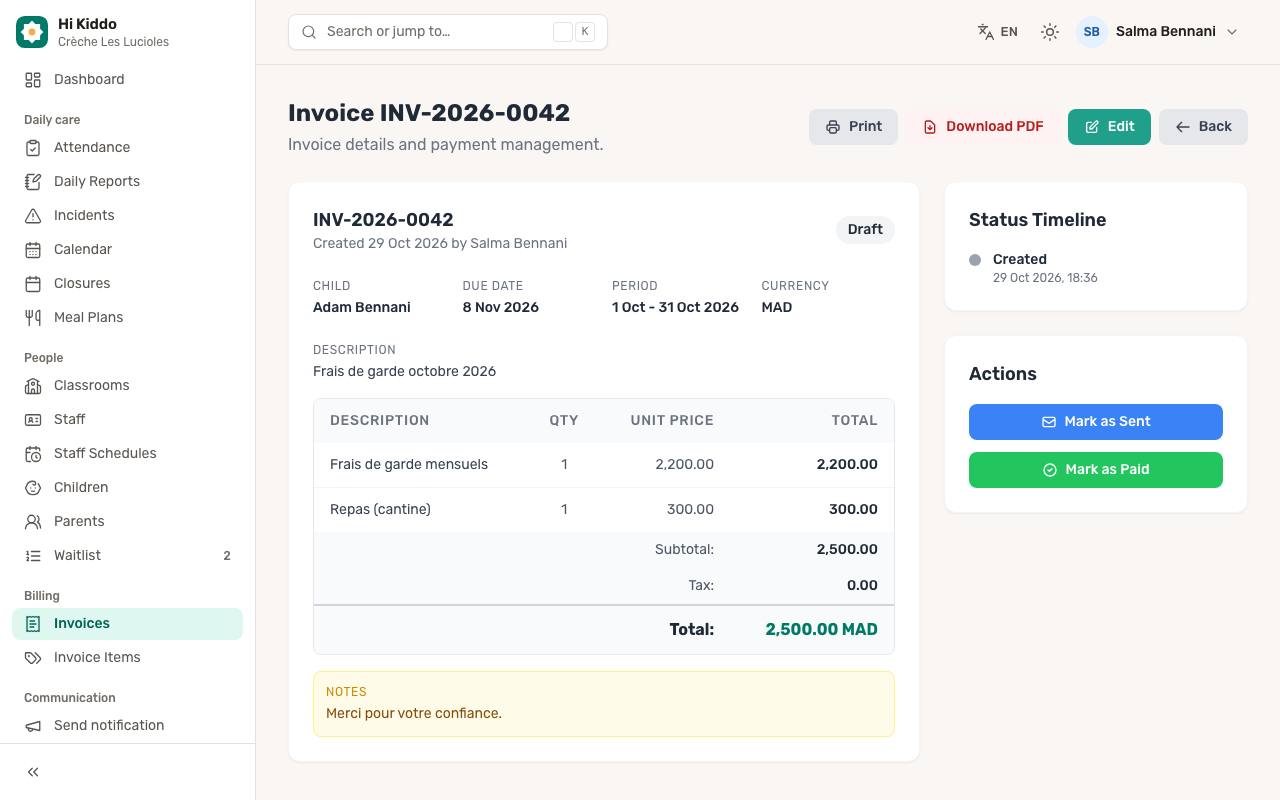Click the Meal Plans utensils icon
Screen dimensions: 1280x800
click(x=33, y=317)
